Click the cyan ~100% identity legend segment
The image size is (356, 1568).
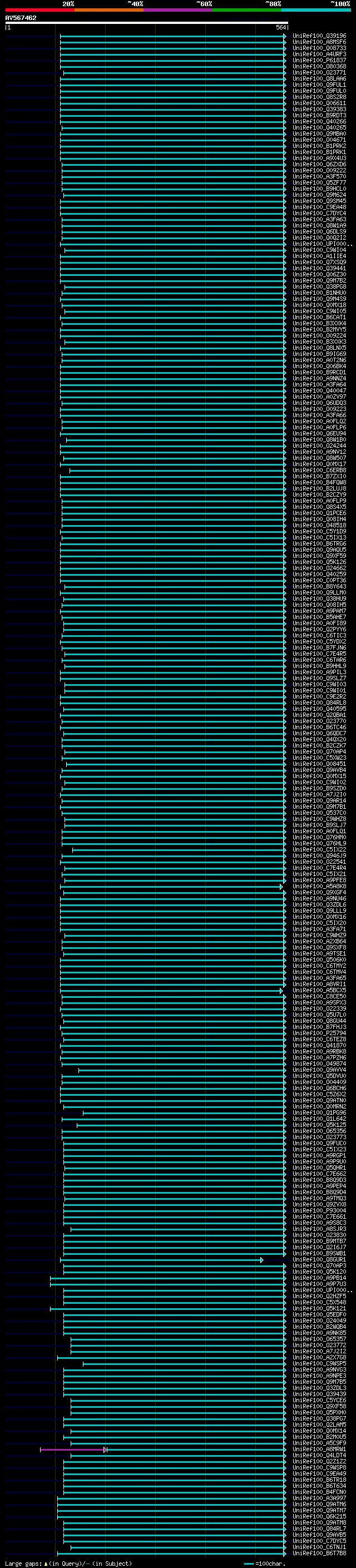tap(316, 10)
